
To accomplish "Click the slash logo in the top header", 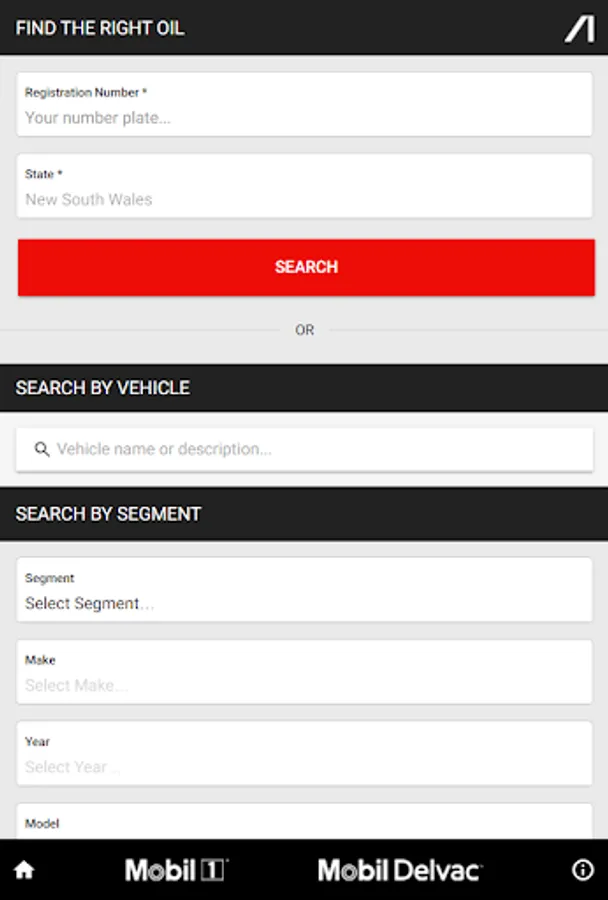I will point(579,29).
